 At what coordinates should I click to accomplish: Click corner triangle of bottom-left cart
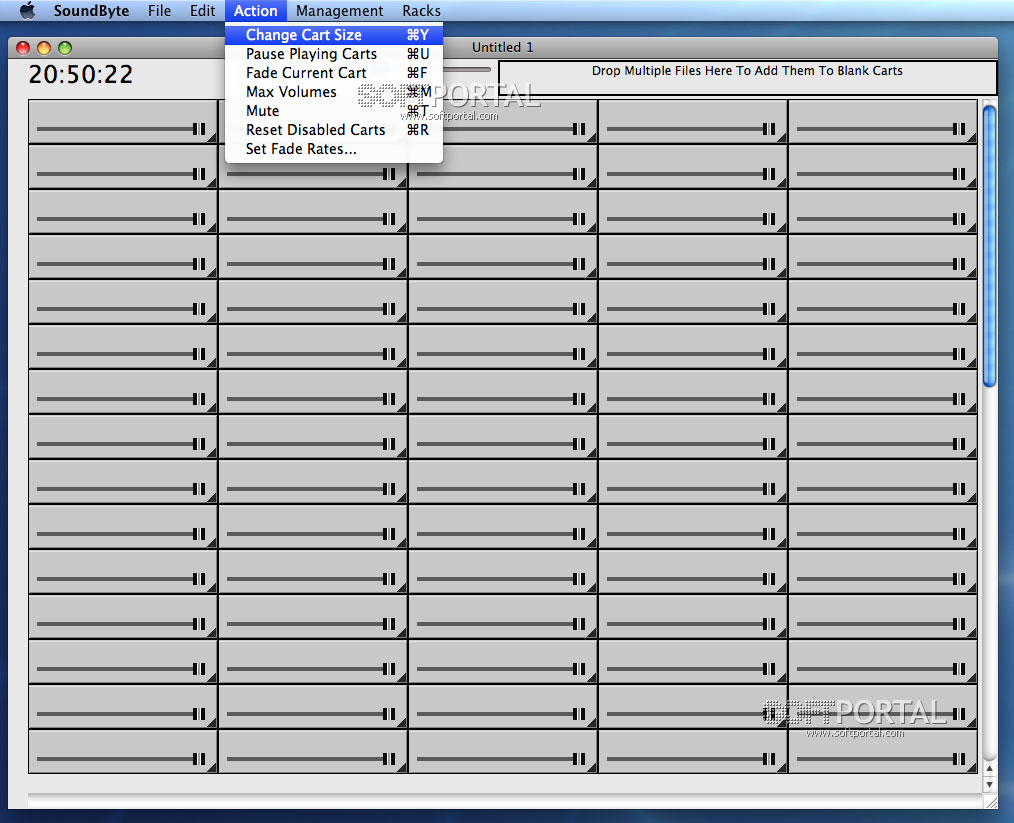tap(212, 768)
